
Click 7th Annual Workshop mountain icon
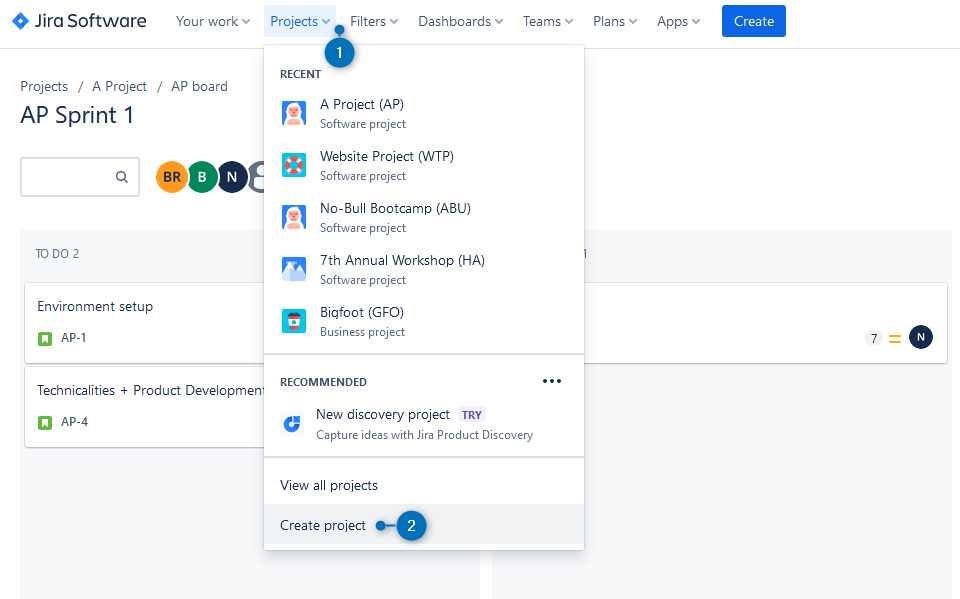click(294, 269)
